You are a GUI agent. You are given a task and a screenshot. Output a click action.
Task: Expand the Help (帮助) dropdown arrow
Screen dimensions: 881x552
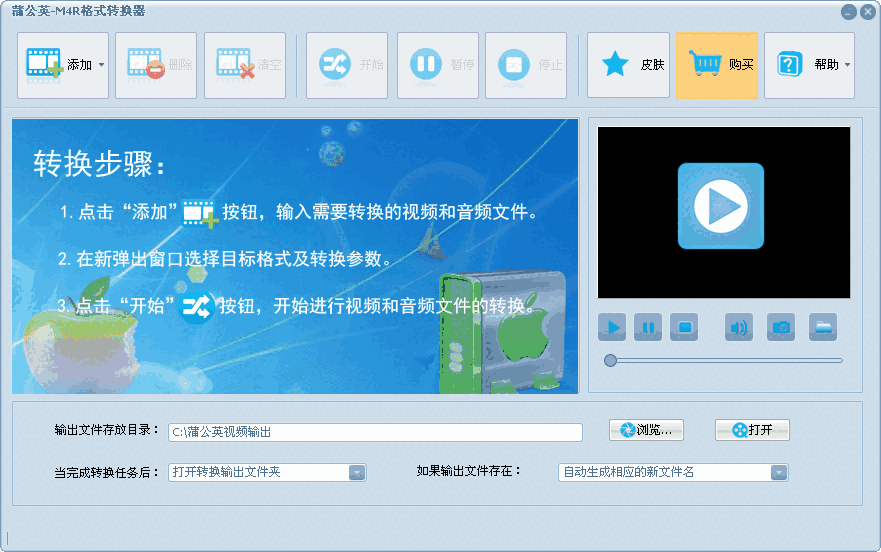pyautogui.click(x=847, y=65)
